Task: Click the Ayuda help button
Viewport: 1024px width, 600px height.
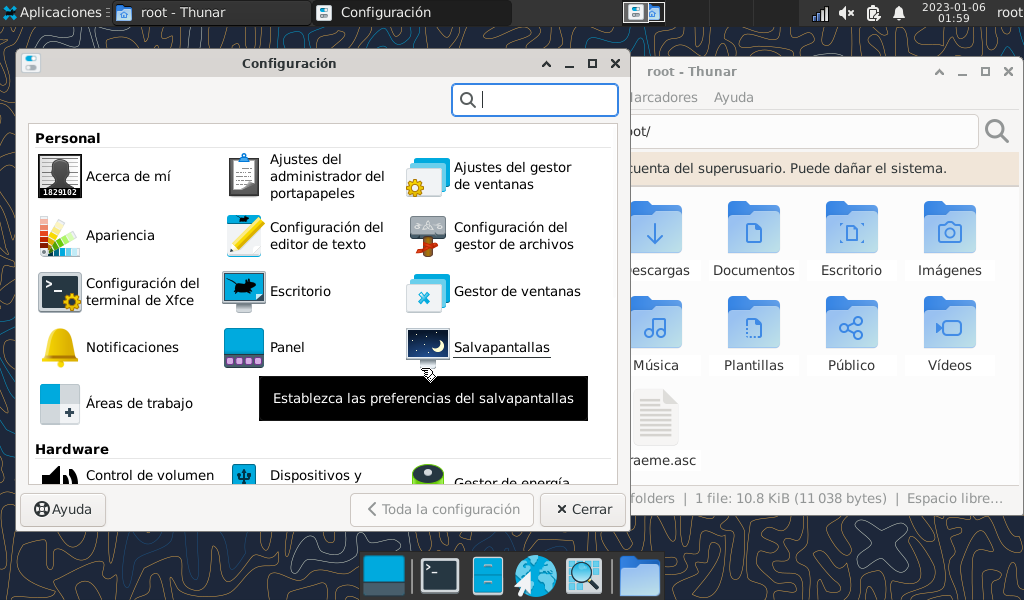Action: pos(63,510)
